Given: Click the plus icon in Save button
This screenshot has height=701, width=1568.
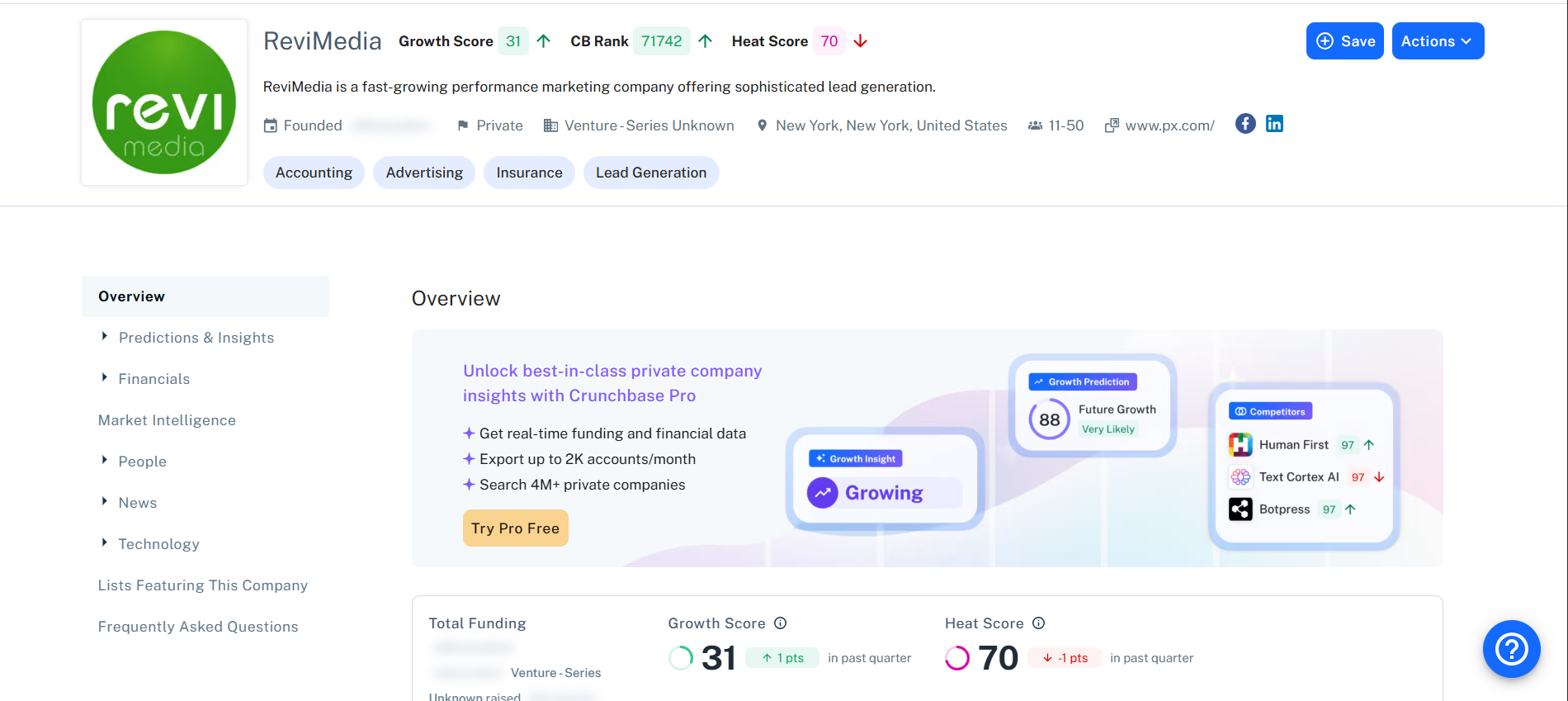Looking at the screenshot, I should (1325, 41).
